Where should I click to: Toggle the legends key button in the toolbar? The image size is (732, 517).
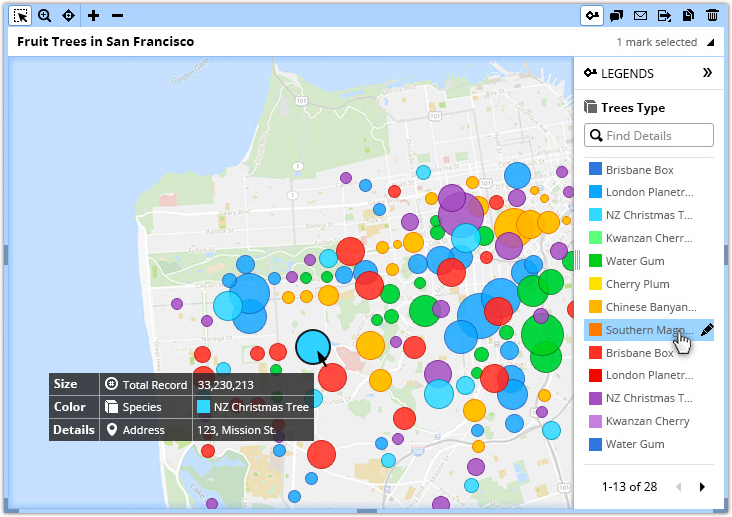tap(593, 15)
